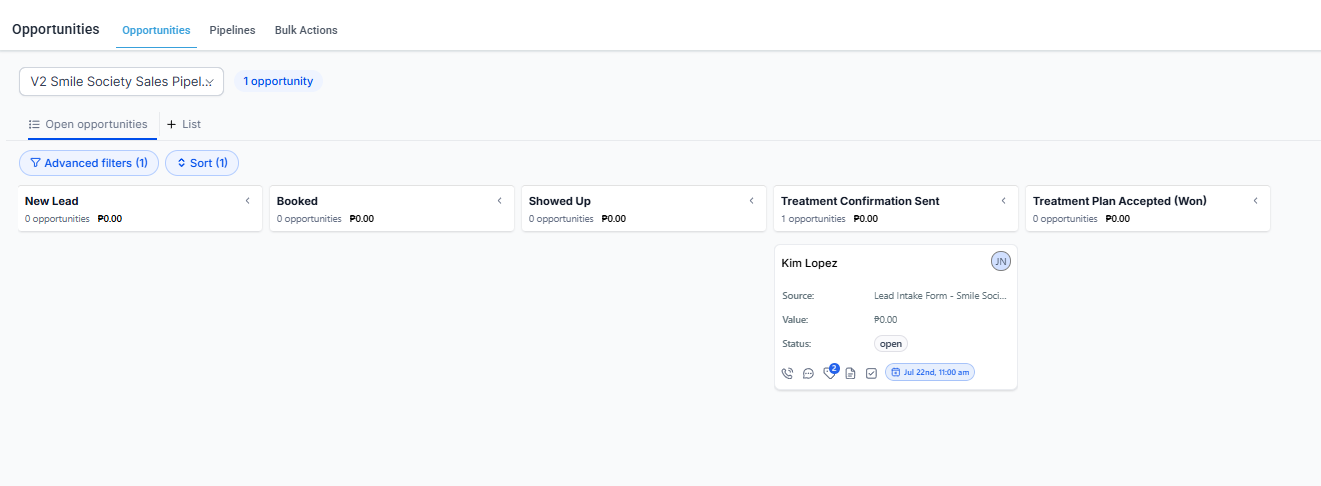Switch to the Pipelines tab
The width and height of the screenshot is (1321, 486).
point(232,30)
